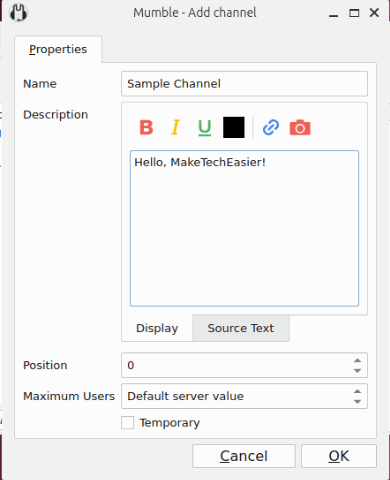
Task: Confirm the channel with OK
Action: [x=339, y=456]
